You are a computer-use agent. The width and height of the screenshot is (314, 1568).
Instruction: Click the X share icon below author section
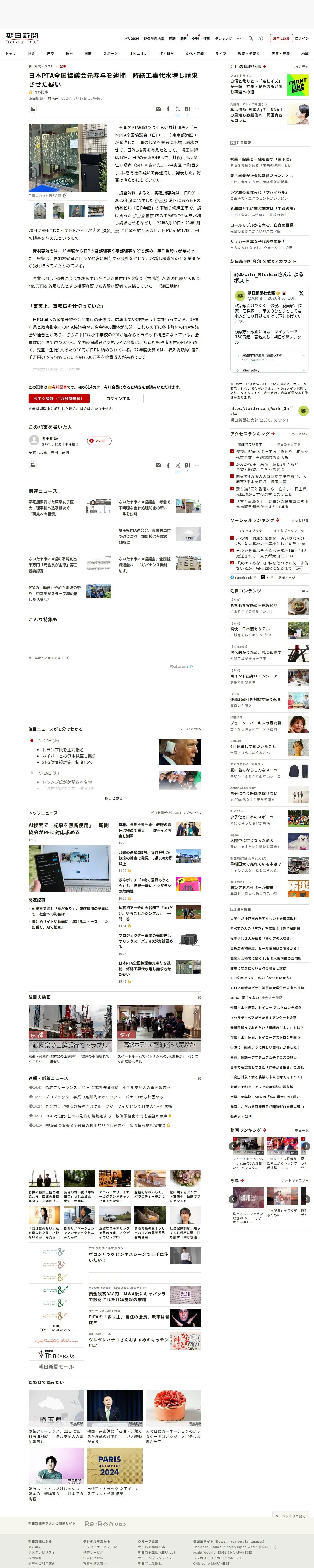coord(177,465)
